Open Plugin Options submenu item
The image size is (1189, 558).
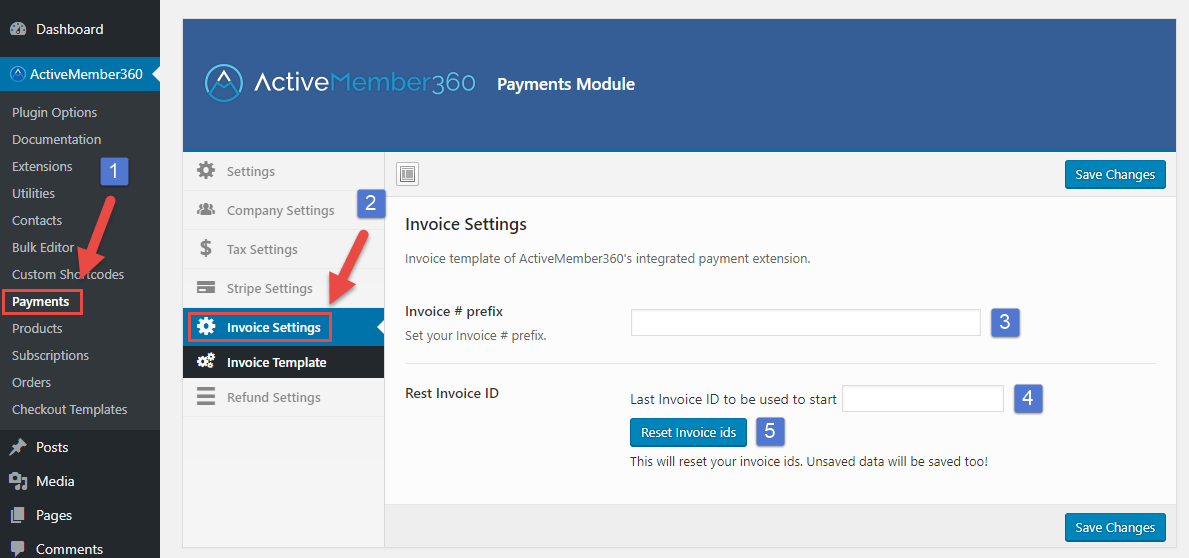55,112
